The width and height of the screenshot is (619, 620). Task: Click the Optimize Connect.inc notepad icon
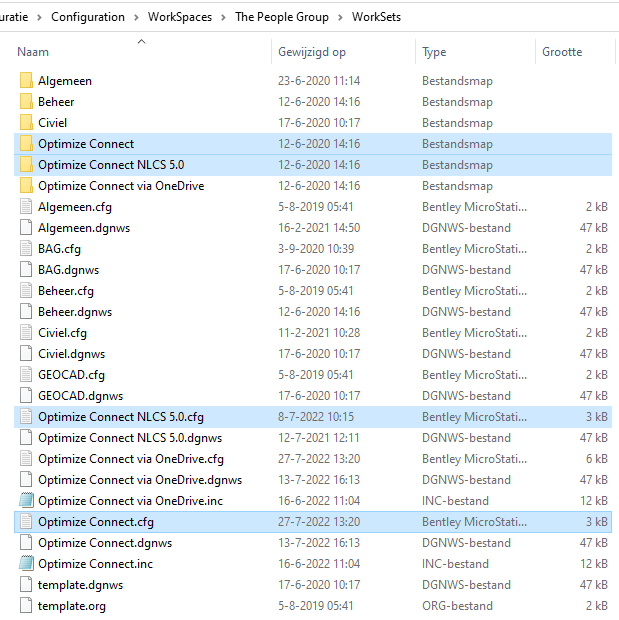coord(27,563)
